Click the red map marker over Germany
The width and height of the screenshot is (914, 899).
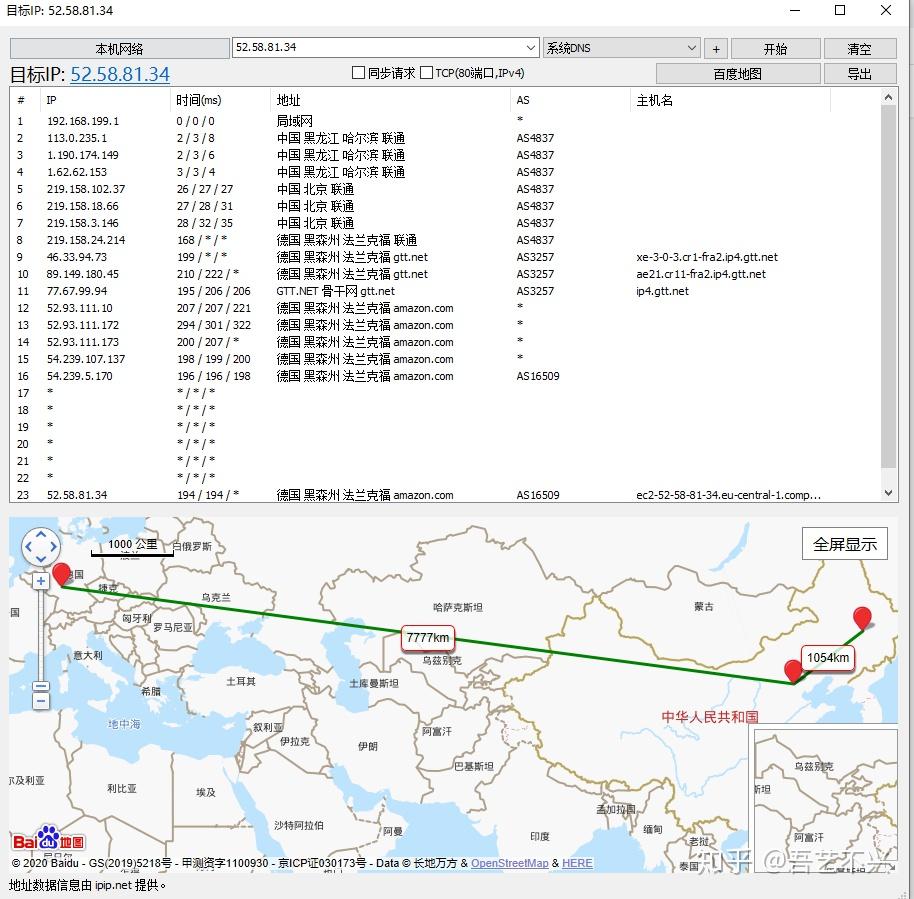pyautogui.click(x=61, y=574)
